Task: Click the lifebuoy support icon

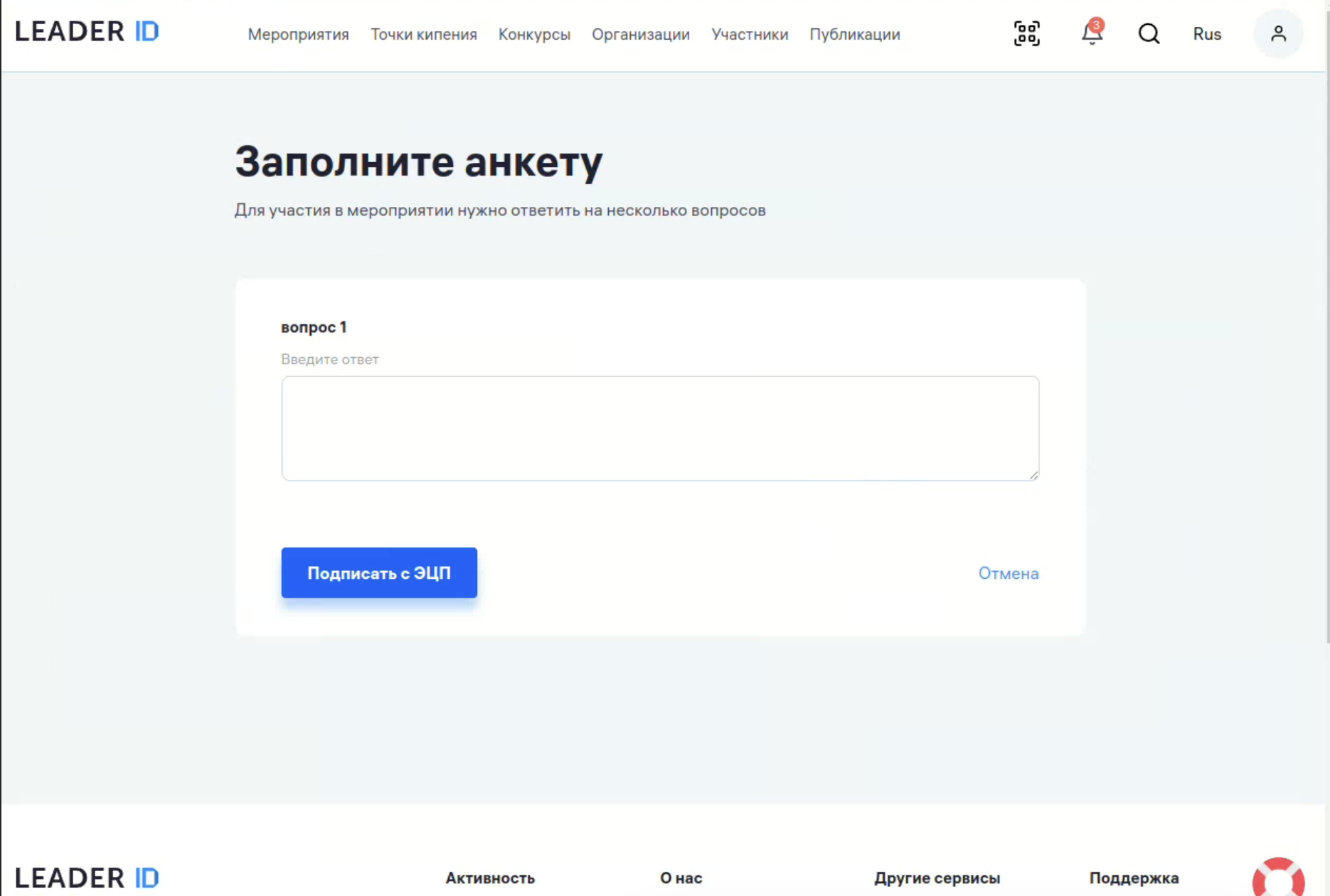Action: [1278, 878]
